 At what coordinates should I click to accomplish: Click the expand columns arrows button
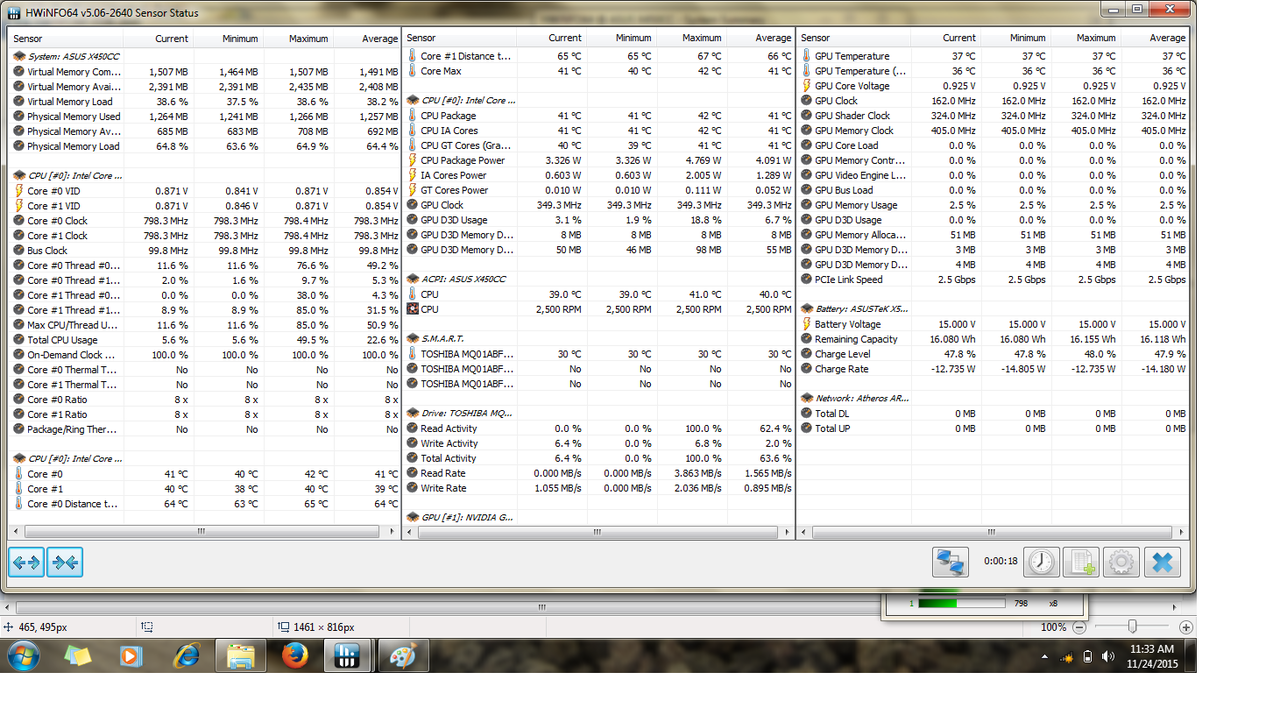tap(26, 562)
